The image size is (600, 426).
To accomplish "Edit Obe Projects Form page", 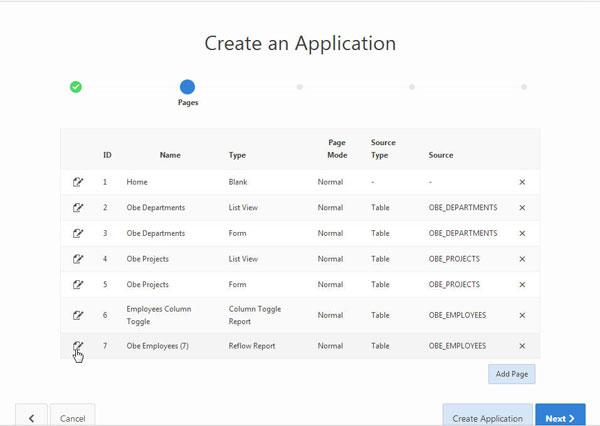I will [x=78, y=284].
